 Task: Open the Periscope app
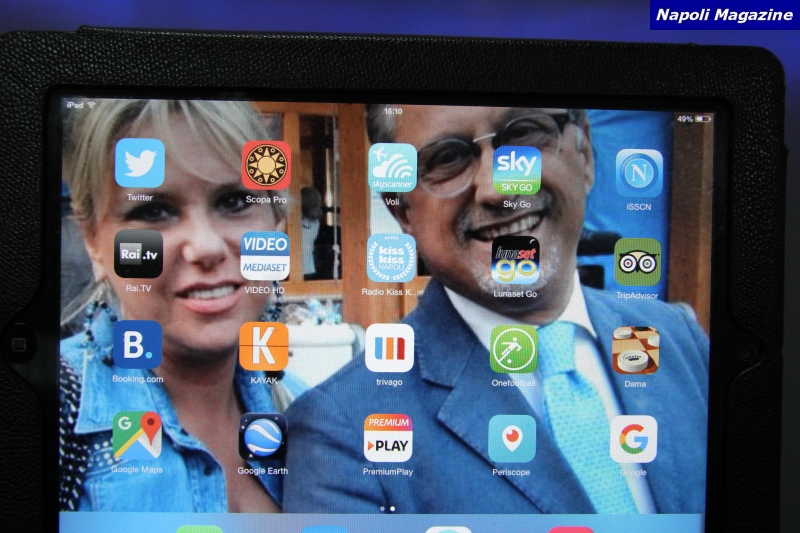click(x=512, y=439)
